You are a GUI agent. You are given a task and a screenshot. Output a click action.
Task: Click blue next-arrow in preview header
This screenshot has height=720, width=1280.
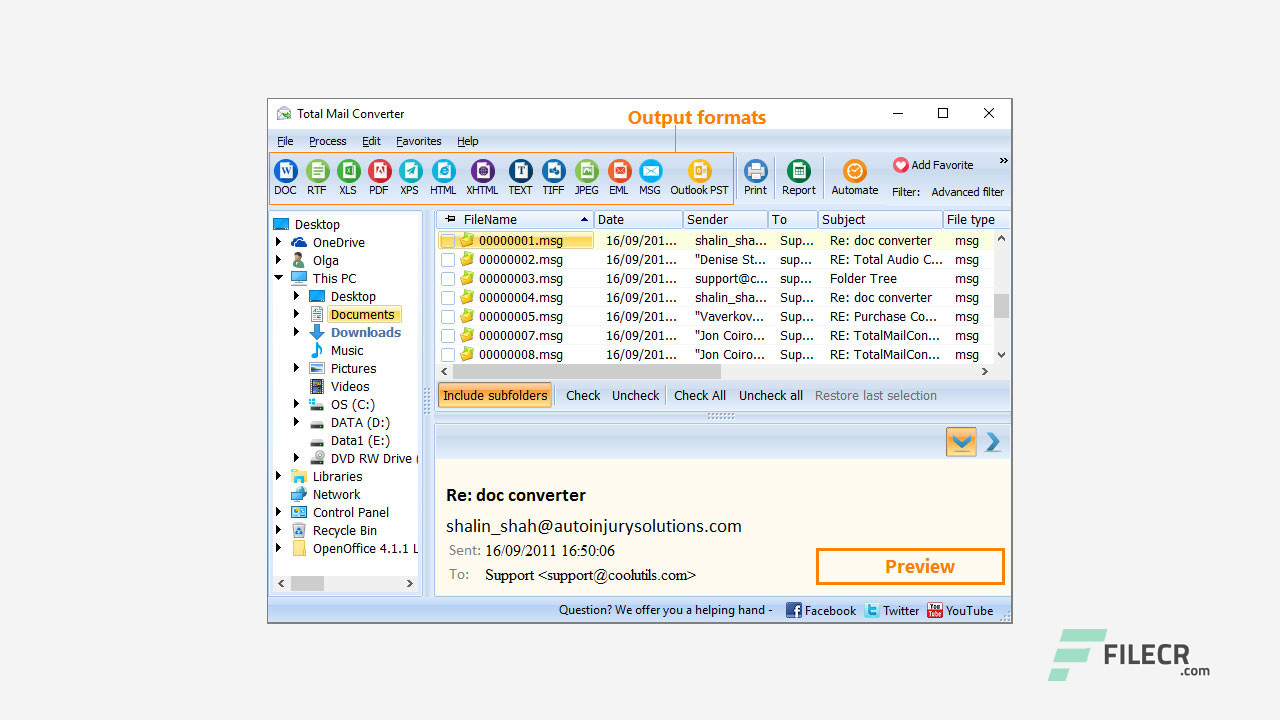(x=993, y=442)
